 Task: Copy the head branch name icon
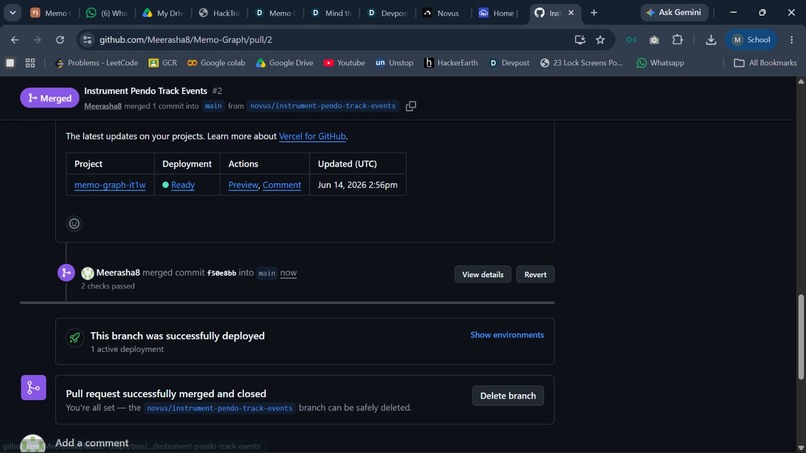tap(411, 106)
